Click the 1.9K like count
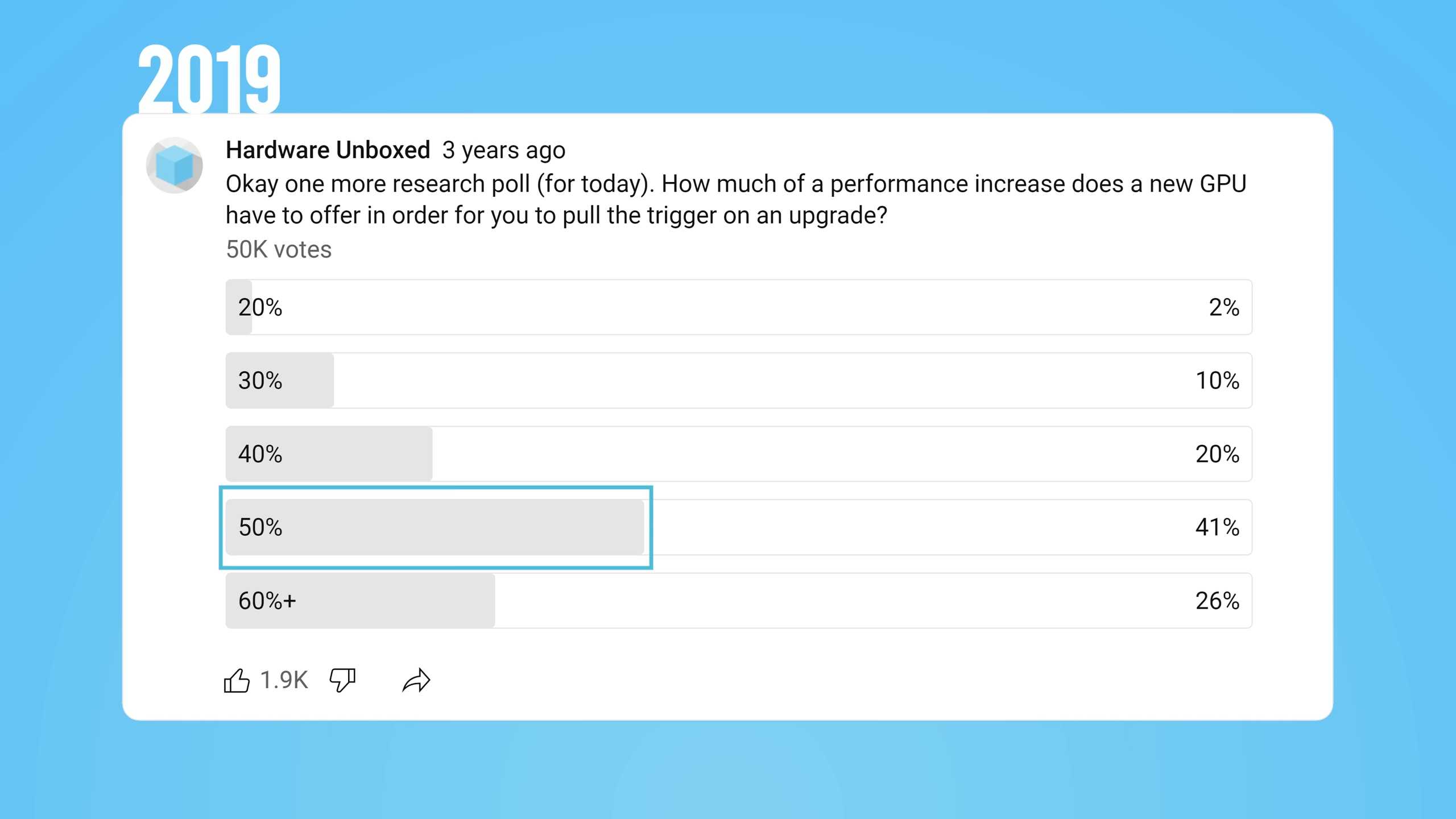1456x819 pixels. (x=284, y=680)
